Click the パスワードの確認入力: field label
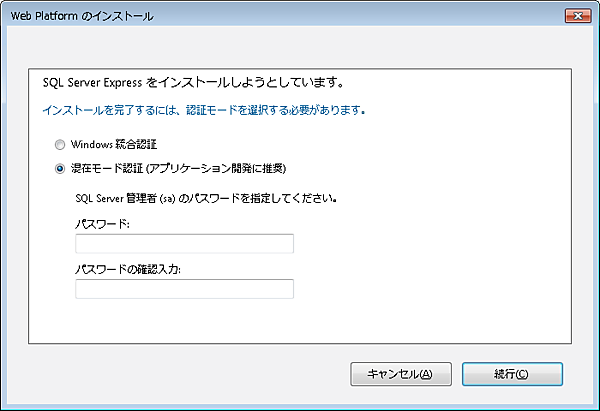This screenshot has width=600, height=411. pos(124,269)
